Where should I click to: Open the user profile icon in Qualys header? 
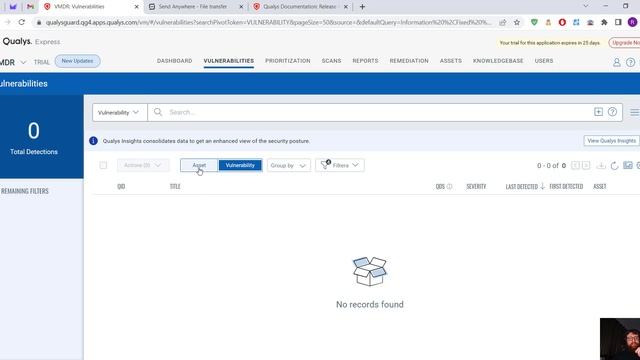tap(617, 62)
